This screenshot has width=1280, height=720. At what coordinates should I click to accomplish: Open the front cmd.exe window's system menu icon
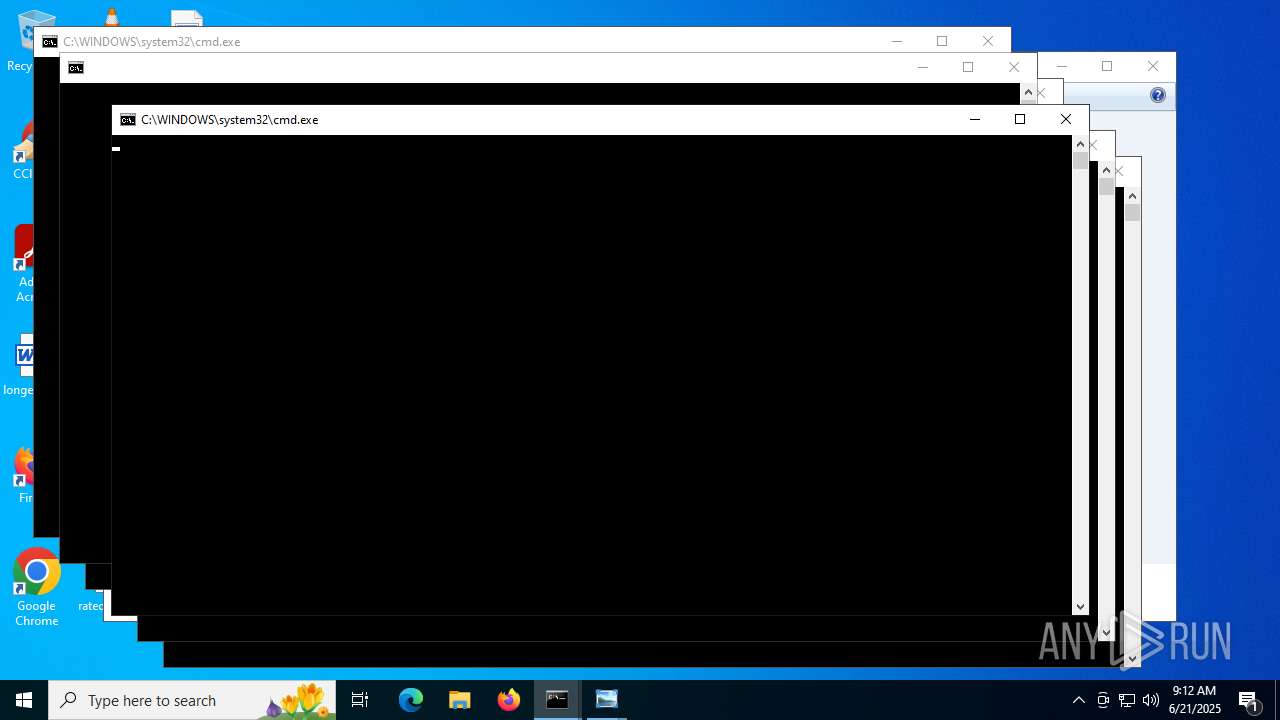click(128, 120)
